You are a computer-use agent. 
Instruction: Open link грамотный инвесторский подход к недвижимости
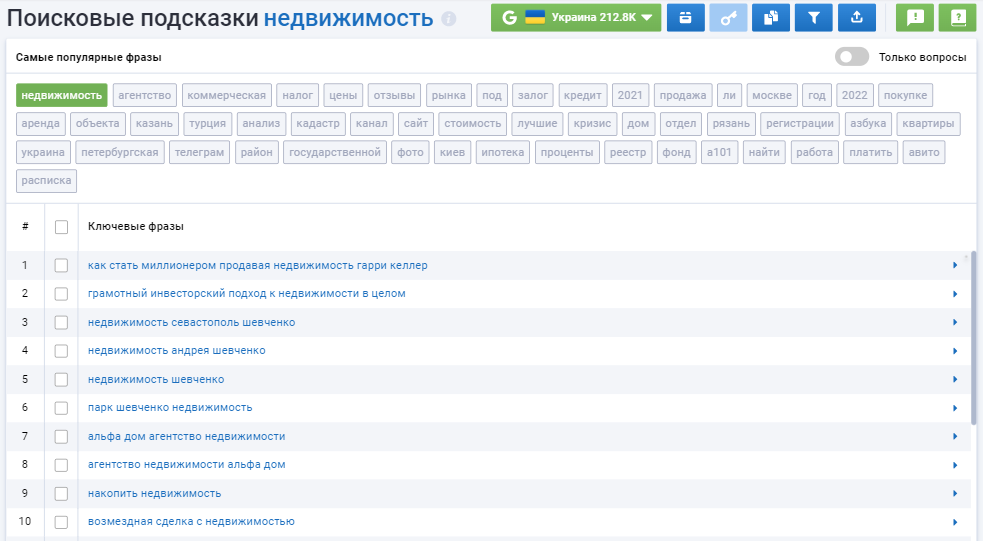pos(246,293)
